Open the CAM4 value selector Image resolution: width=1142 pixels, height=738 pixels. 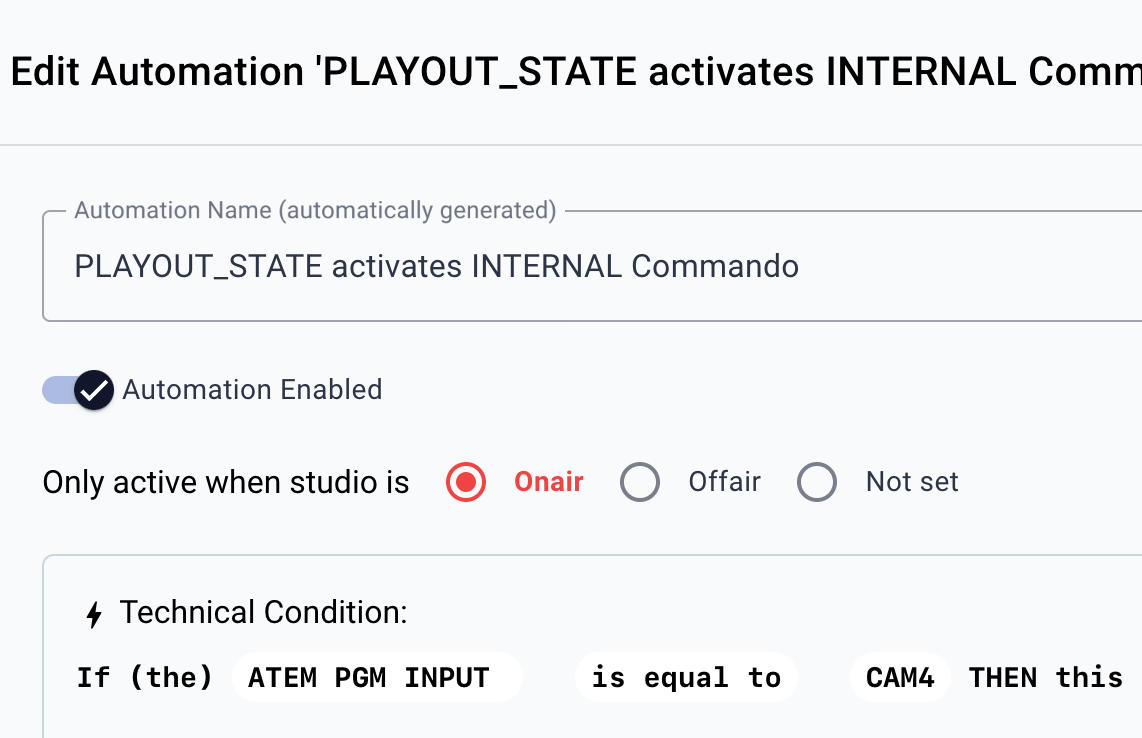900,678
